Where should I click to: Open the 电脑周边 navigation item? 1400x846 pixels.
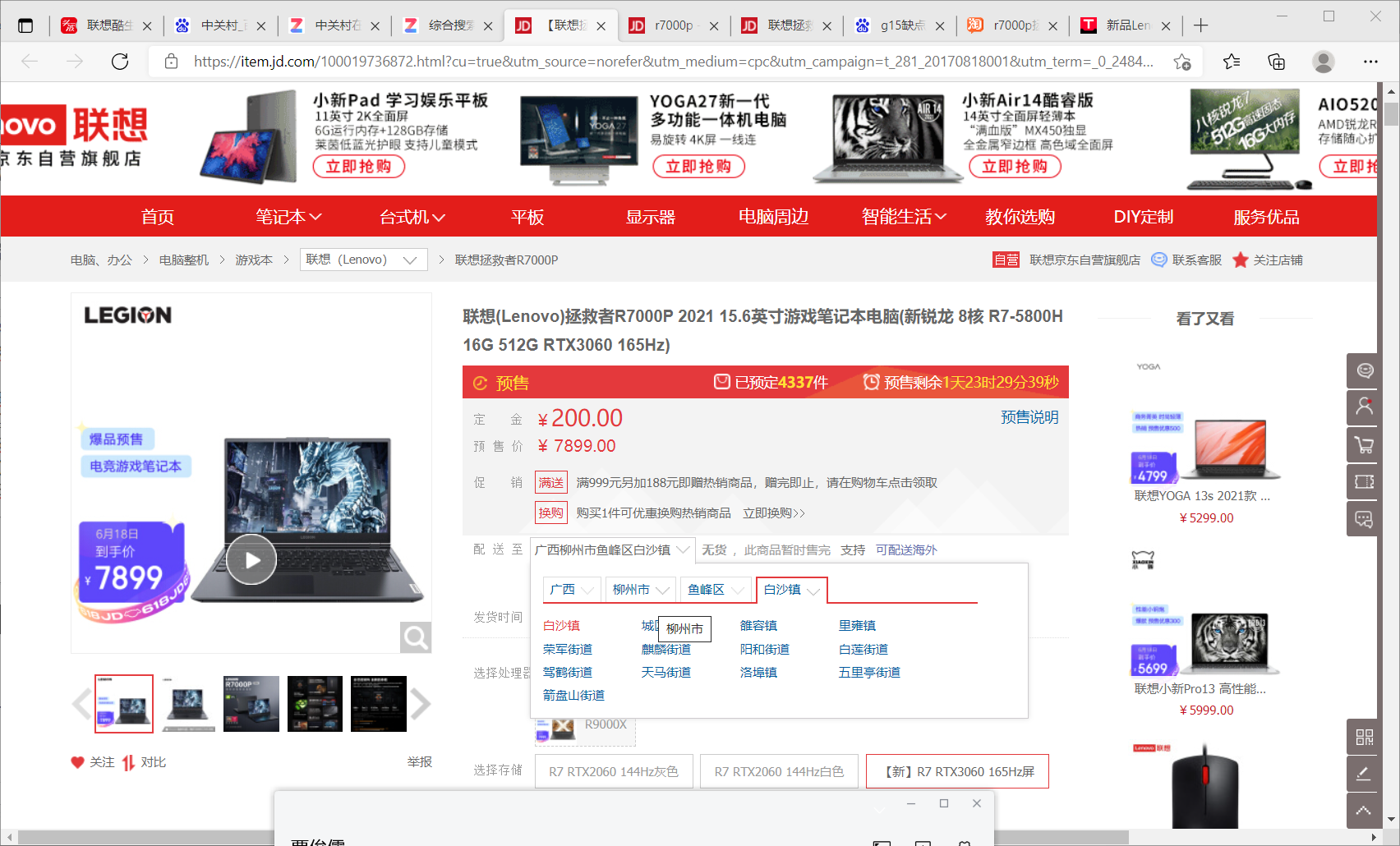pos(774,217)
